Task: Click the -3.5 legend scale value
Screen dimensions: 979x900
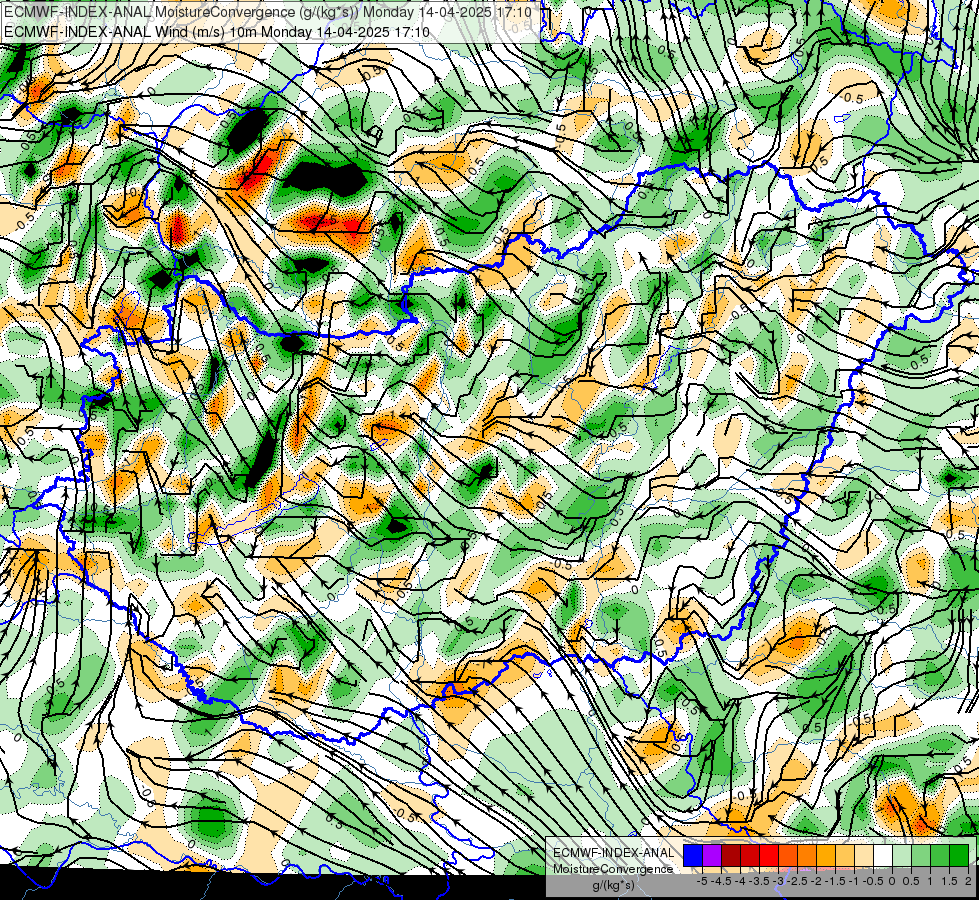Action: 759,881
